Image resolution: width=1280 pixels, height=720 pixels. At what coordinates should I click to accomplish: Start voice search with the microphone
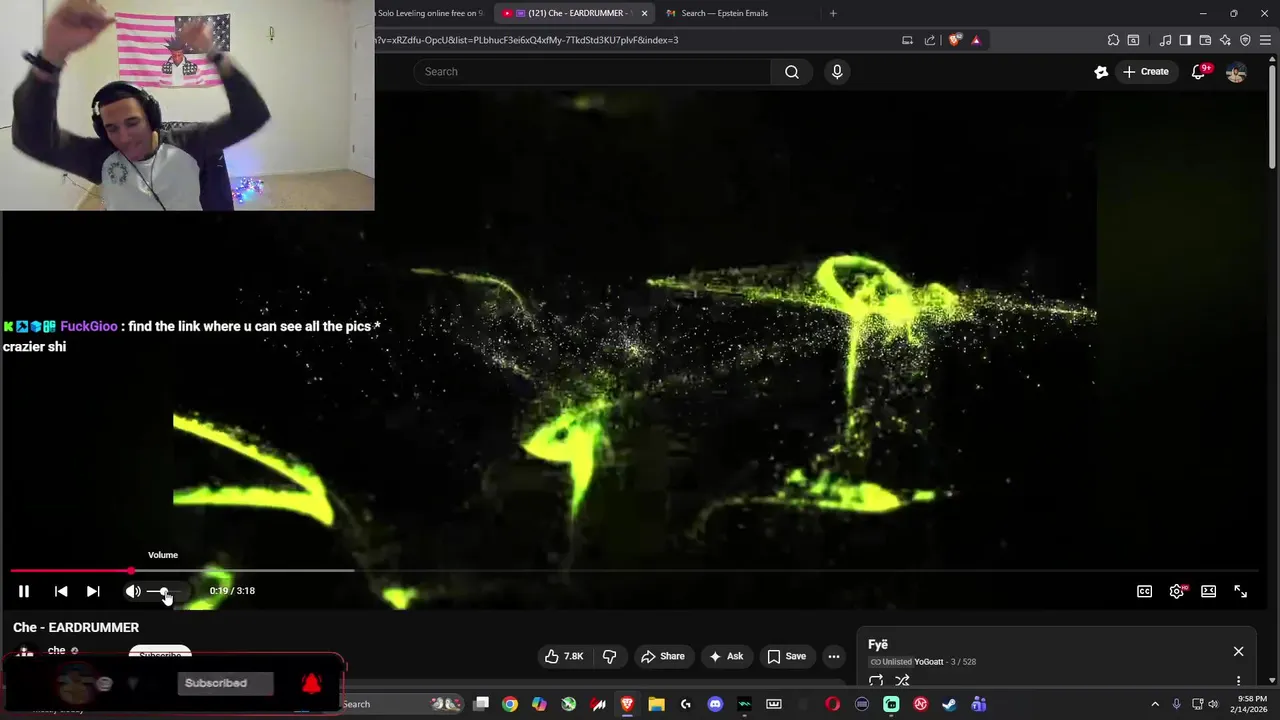837,71
